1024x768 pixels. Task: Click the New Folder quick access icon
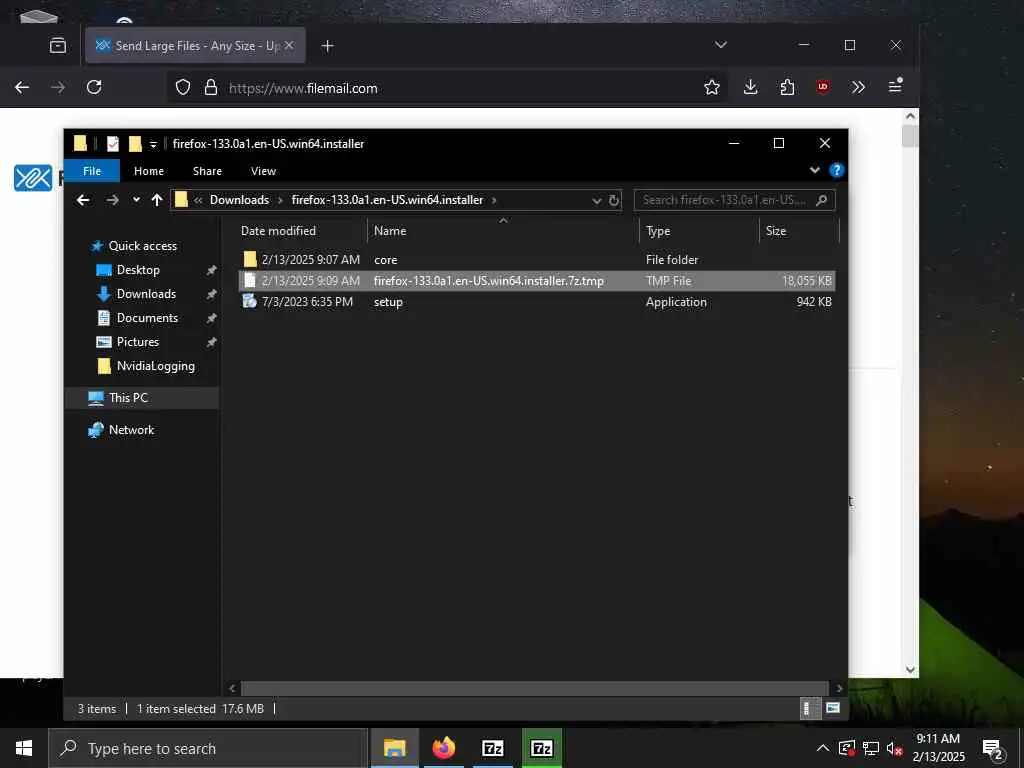pyautogui.click(x=135, y=144)
